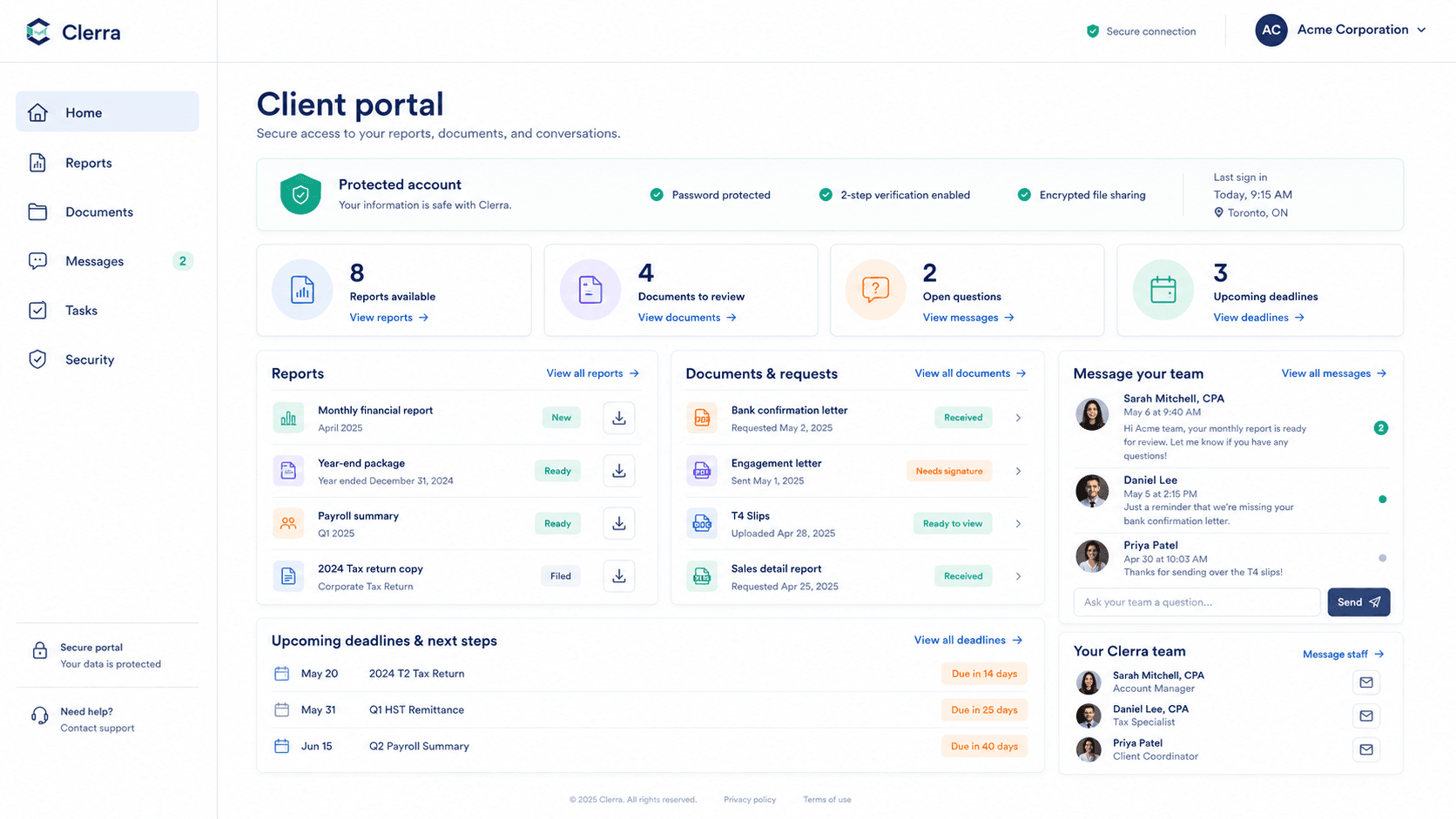
Task: Click the Reports available chart icon
Action: pyautogui.click(x=302, y=290)
